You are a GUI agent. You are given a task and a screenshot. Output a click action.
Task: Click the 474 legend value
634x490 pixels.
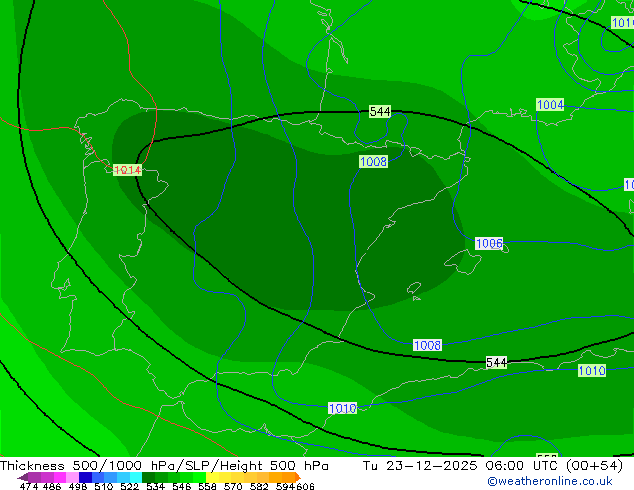[29, 486]
